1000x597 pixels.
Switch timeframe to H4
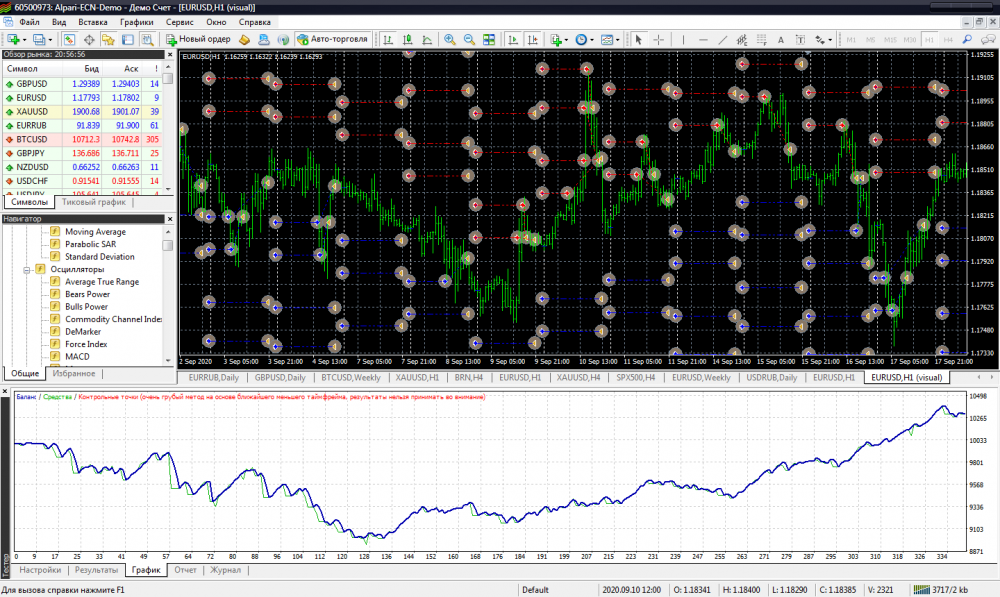[x=948, y=40]
